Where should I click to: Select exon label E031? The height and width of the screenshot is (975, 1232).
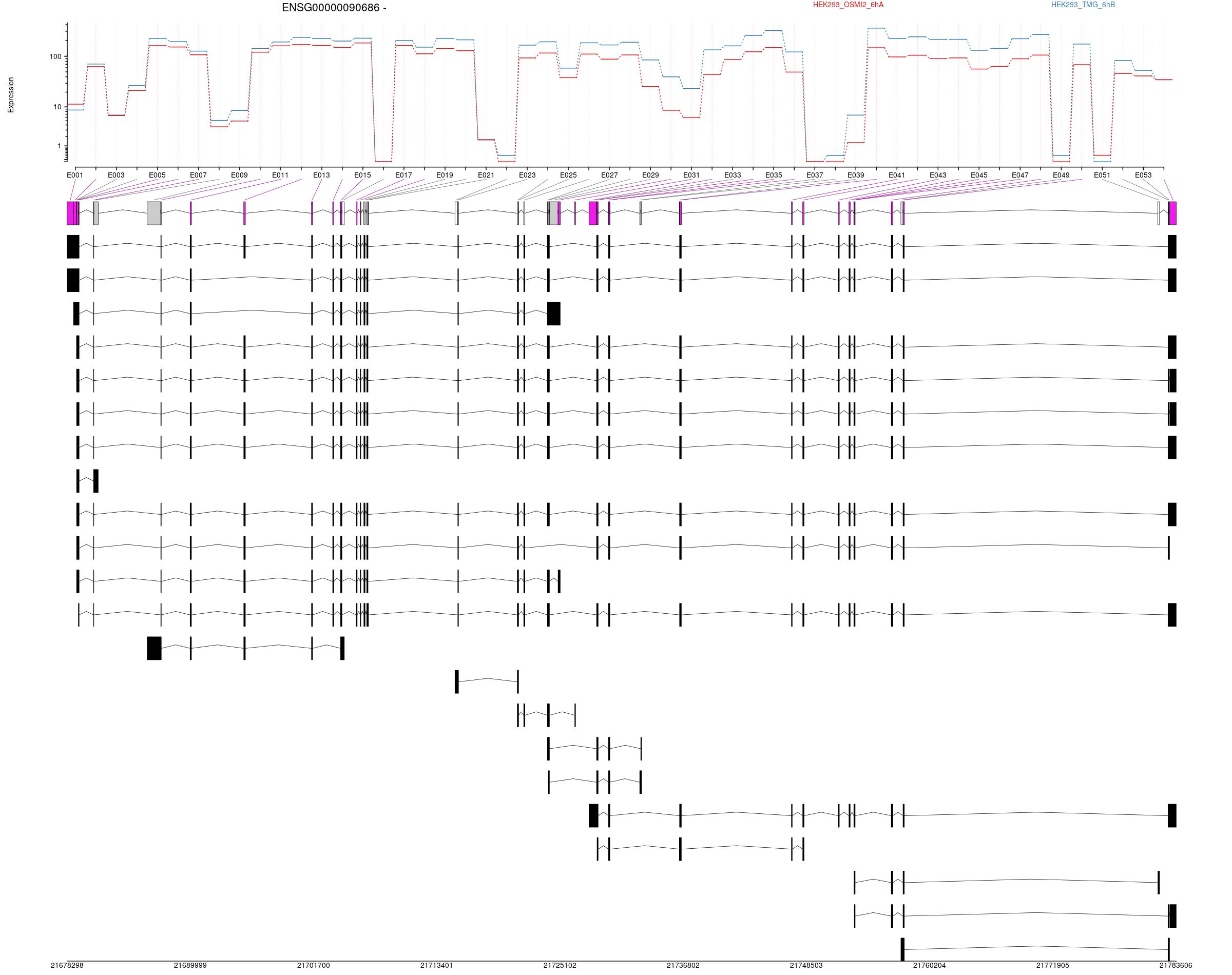pyautogui.click(x=691, y=175)
